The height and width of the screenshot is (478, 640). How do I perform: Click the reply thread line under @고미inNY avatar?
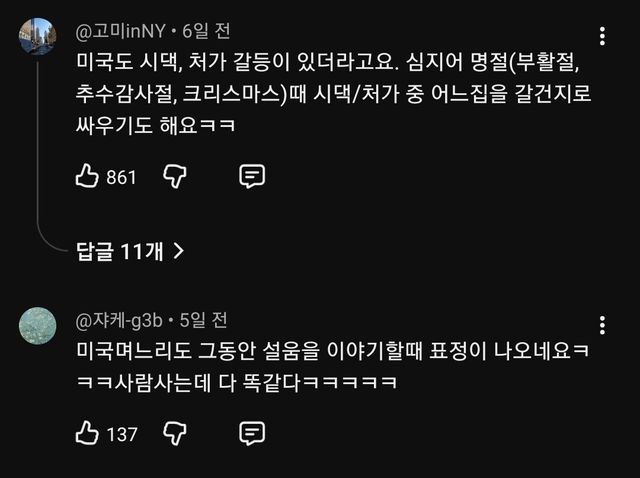38,150
